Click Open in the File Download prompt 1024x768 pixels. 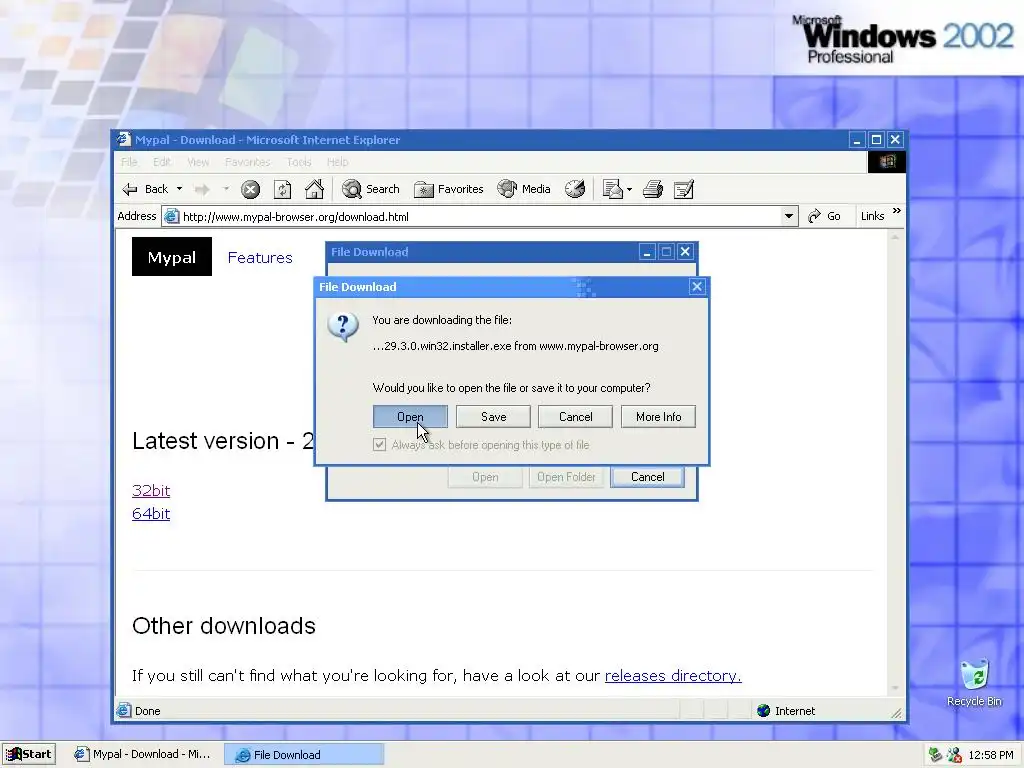[x=410, y=417]
